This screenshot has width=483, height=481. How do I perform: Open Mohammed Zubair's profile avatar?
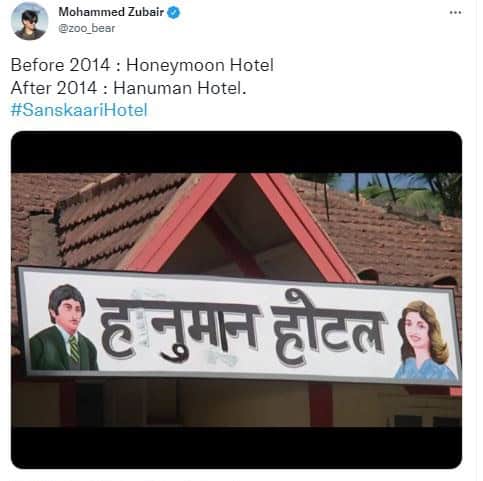pos(29,22)
